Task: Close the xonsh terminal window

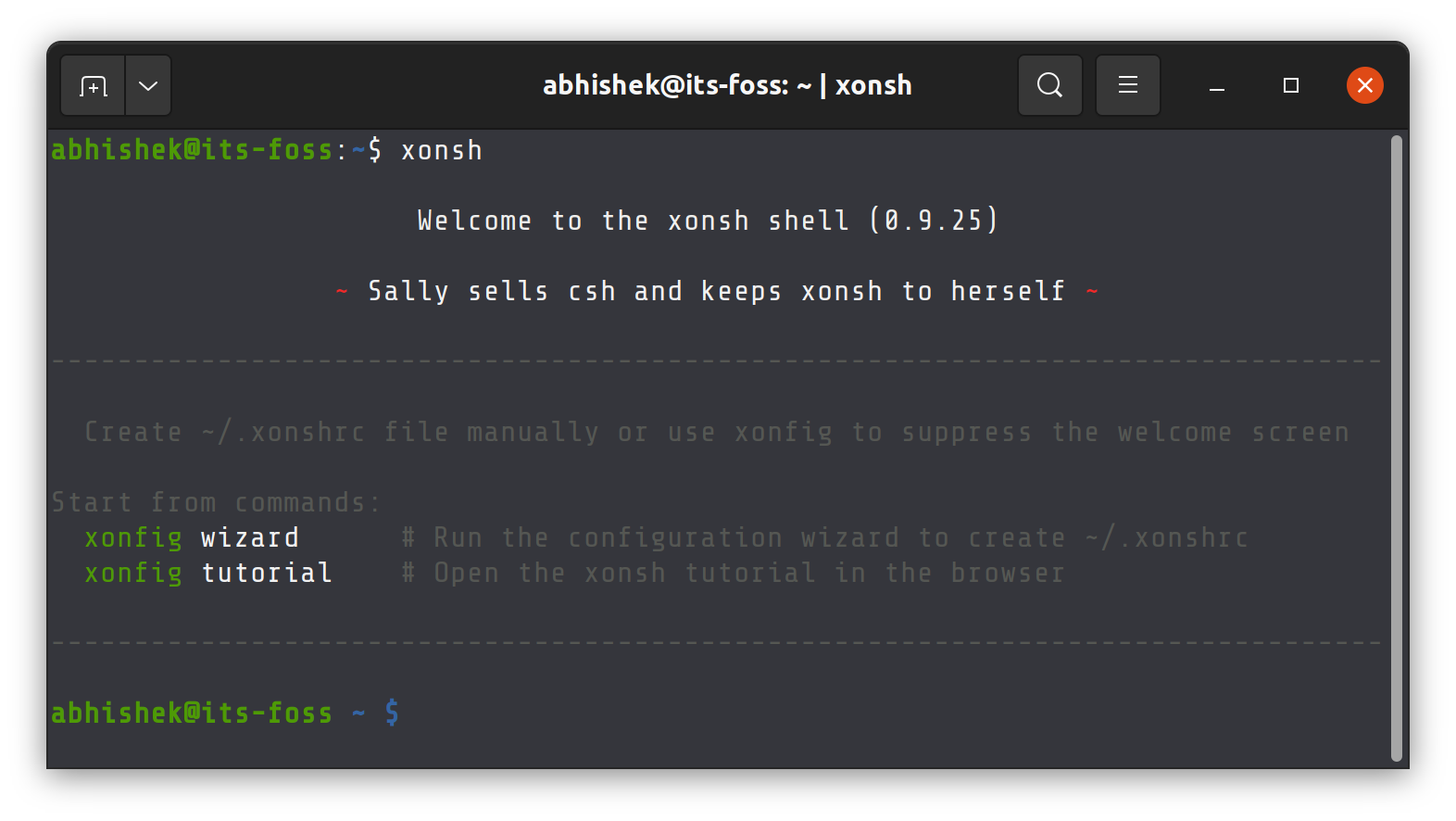Action: coord(1364,86)
